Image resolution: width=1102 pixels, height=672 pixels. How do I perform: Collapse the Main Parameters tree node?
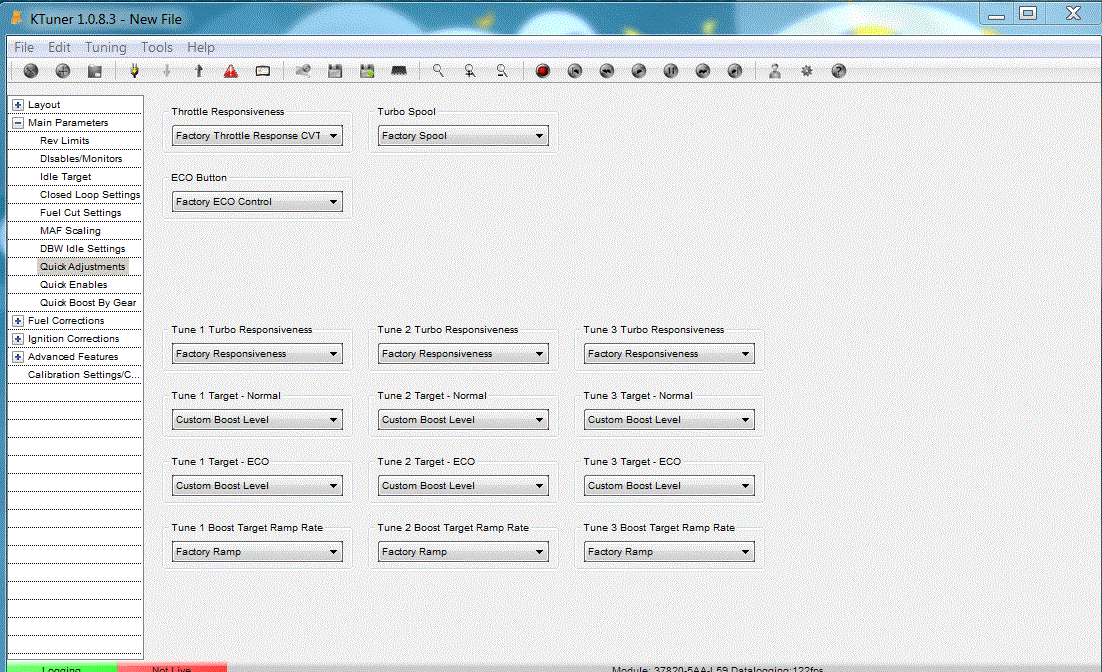(18, 123)
